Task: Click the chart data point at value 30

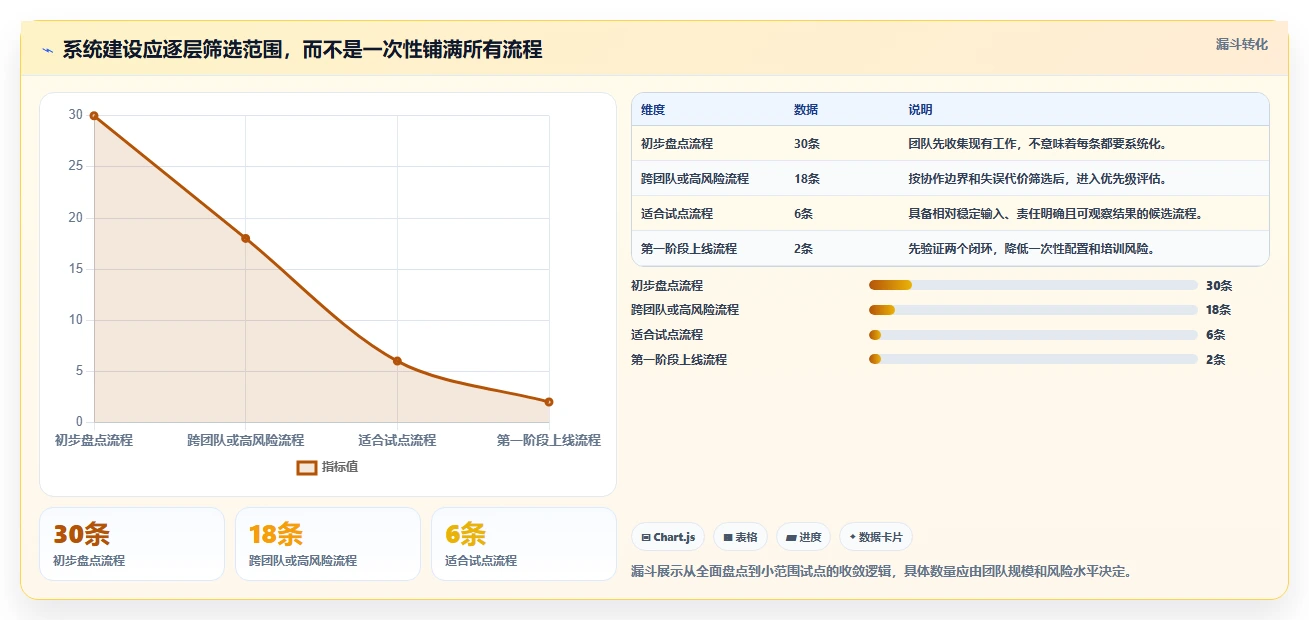Action: (94, 116)
